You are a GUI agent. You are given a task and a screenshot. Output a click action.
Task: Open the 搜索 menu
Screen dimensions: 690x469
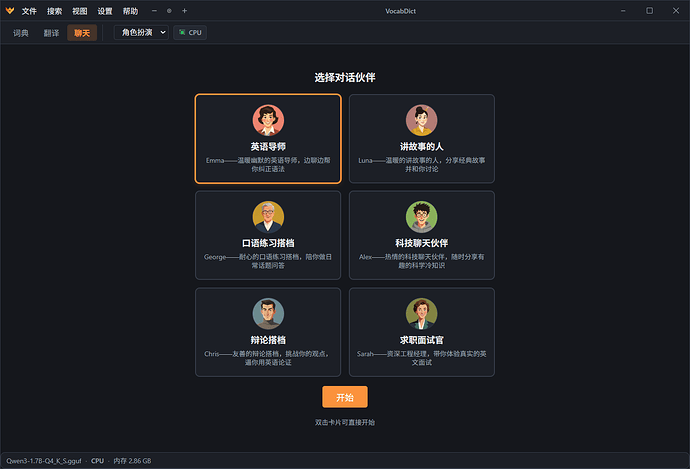[55, 11]
